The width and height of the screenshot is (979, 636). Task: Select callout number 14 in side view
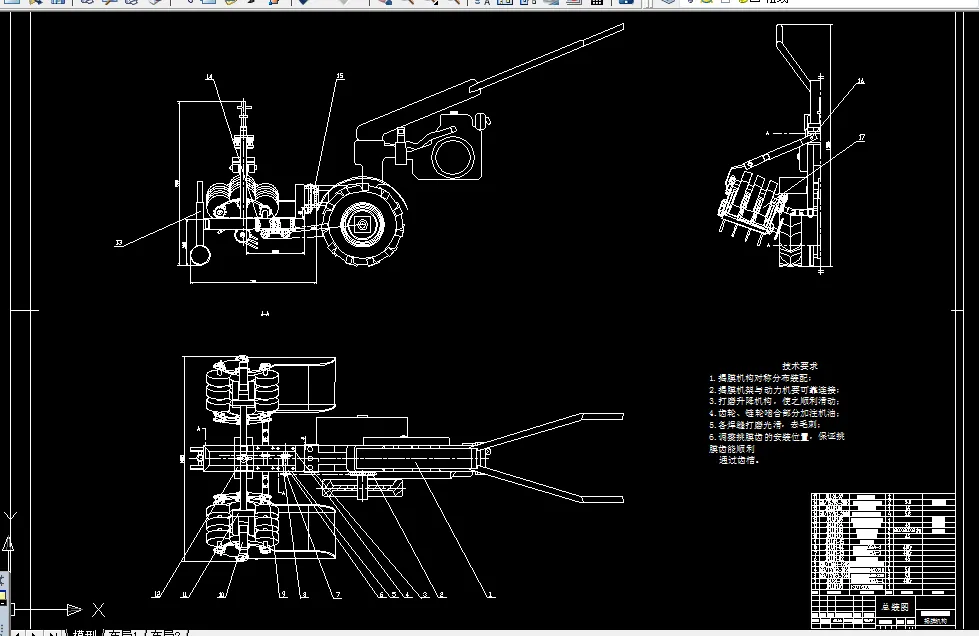[x=209, y=77]
